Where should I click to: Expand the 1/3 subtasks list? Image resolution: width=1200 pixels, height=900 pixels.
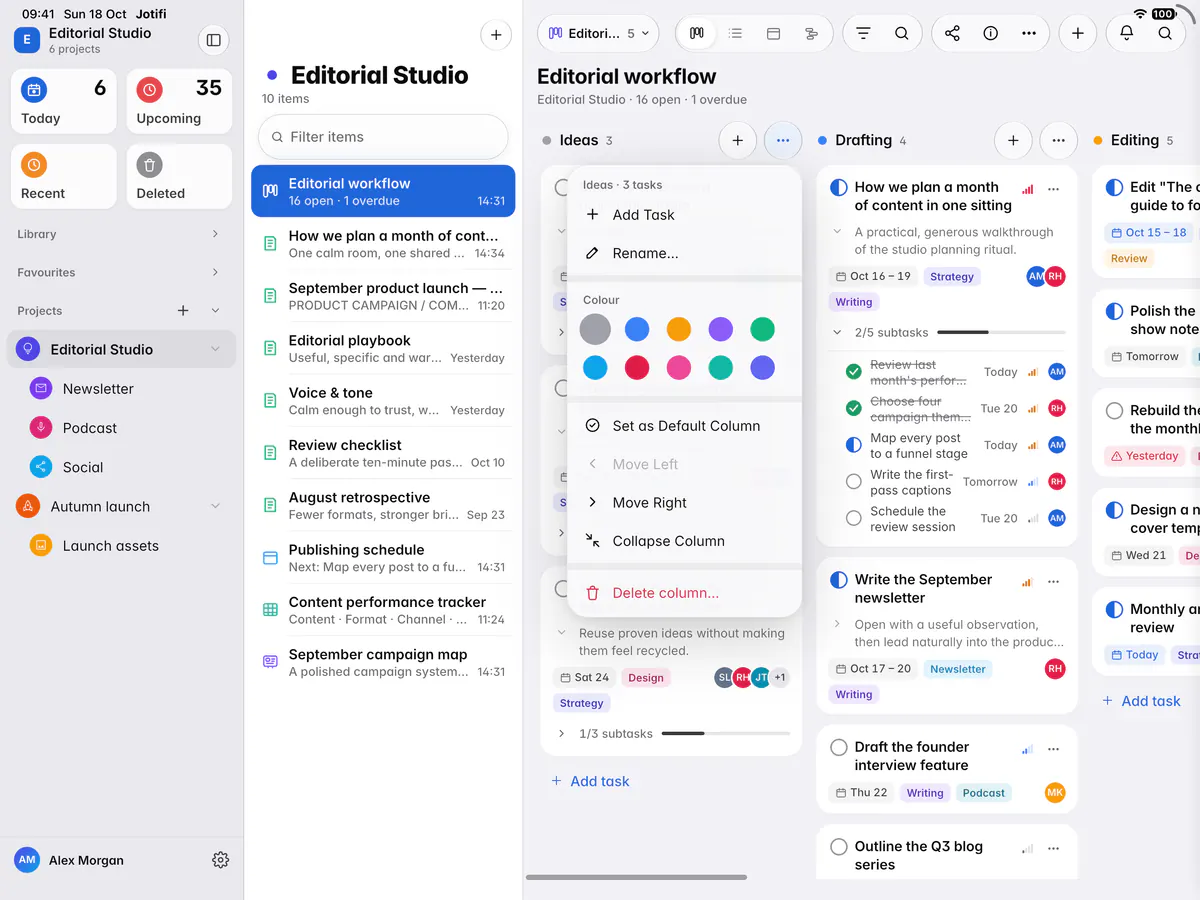click(x=561, y=734)
